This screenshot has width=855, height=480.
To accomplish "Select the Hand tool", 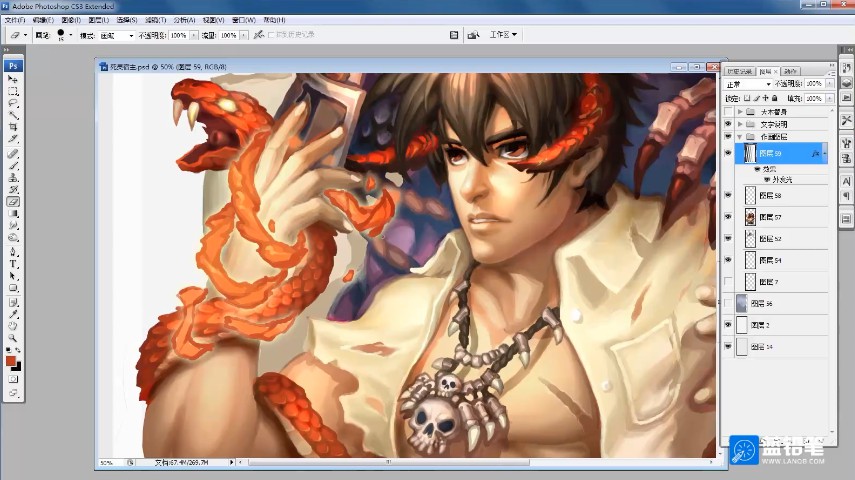I will tap(13, 326).
